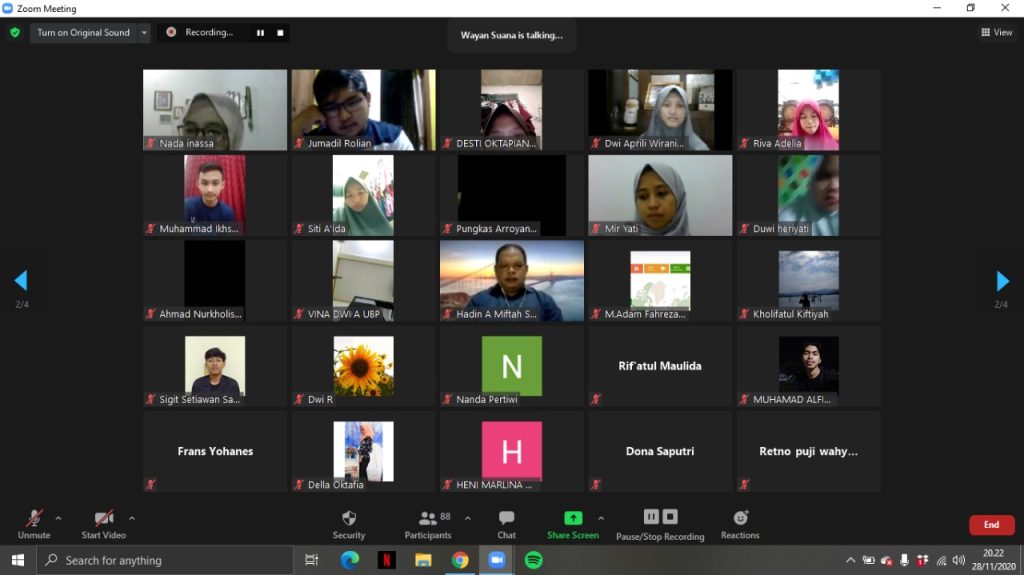
Task: Expand the audio options arrow beside Unmute
Action: 58,518
